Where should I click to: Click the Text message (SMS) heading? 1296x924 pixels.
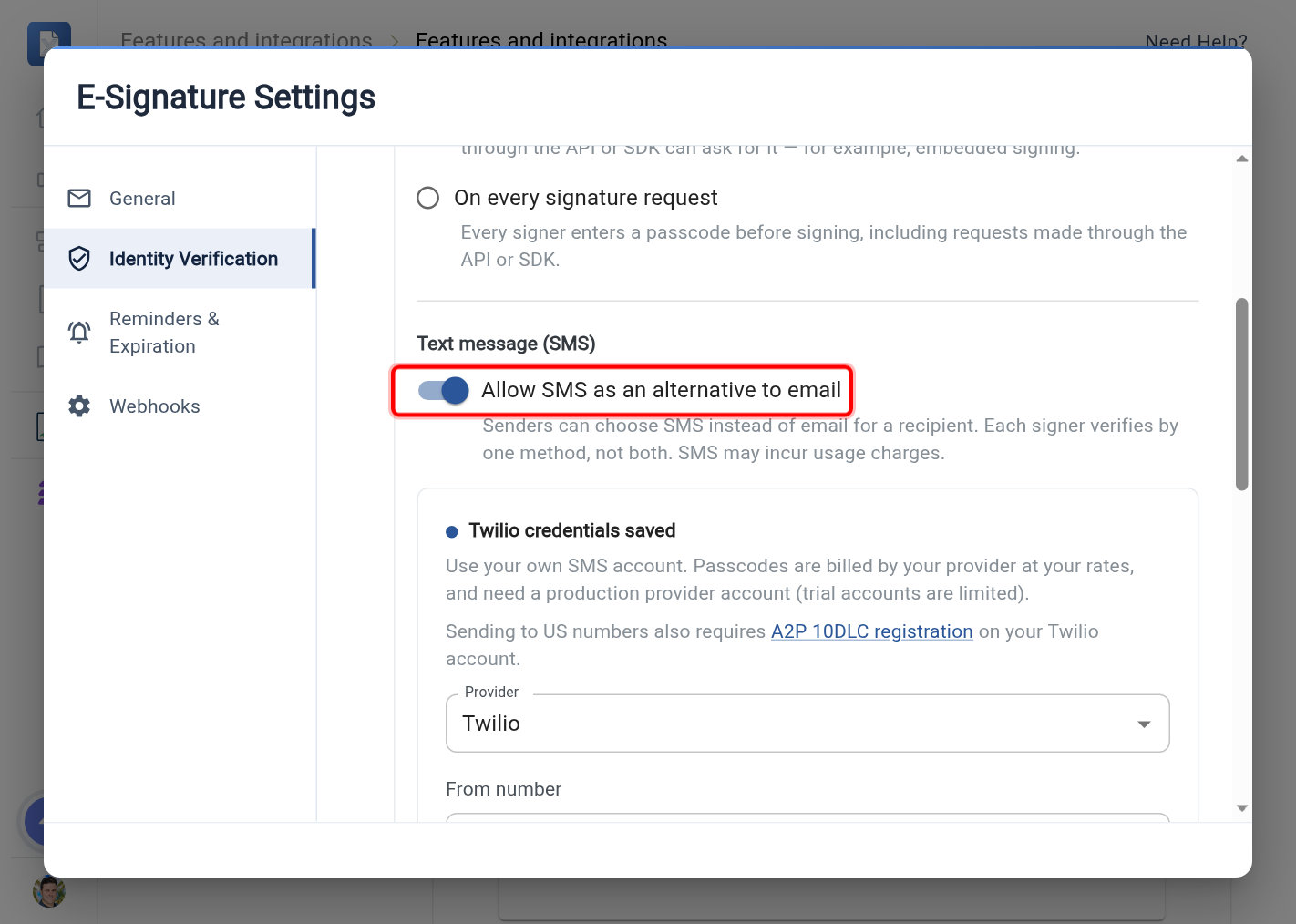pos(506,344)
